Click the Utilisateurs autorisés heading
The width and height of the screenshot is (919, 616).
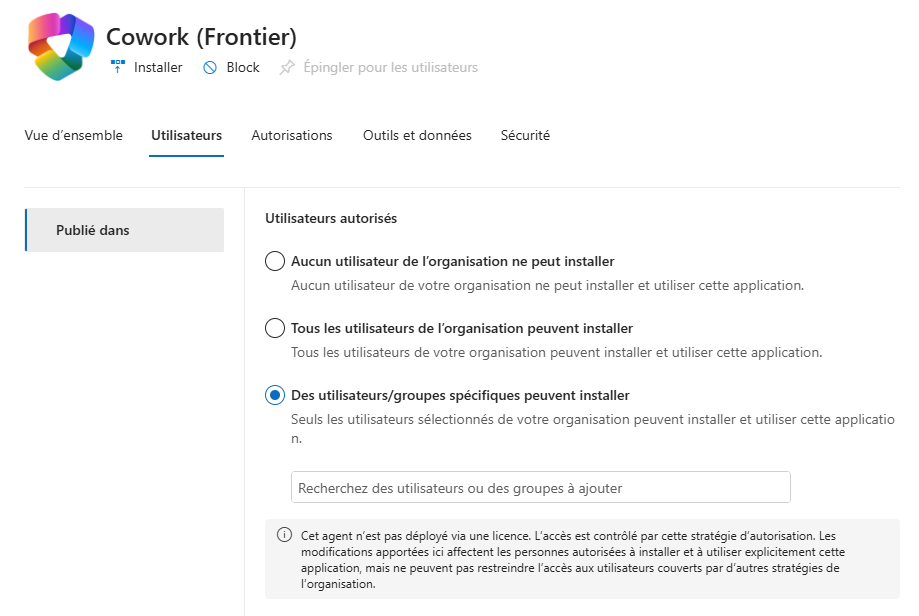(x=330, y=217)
